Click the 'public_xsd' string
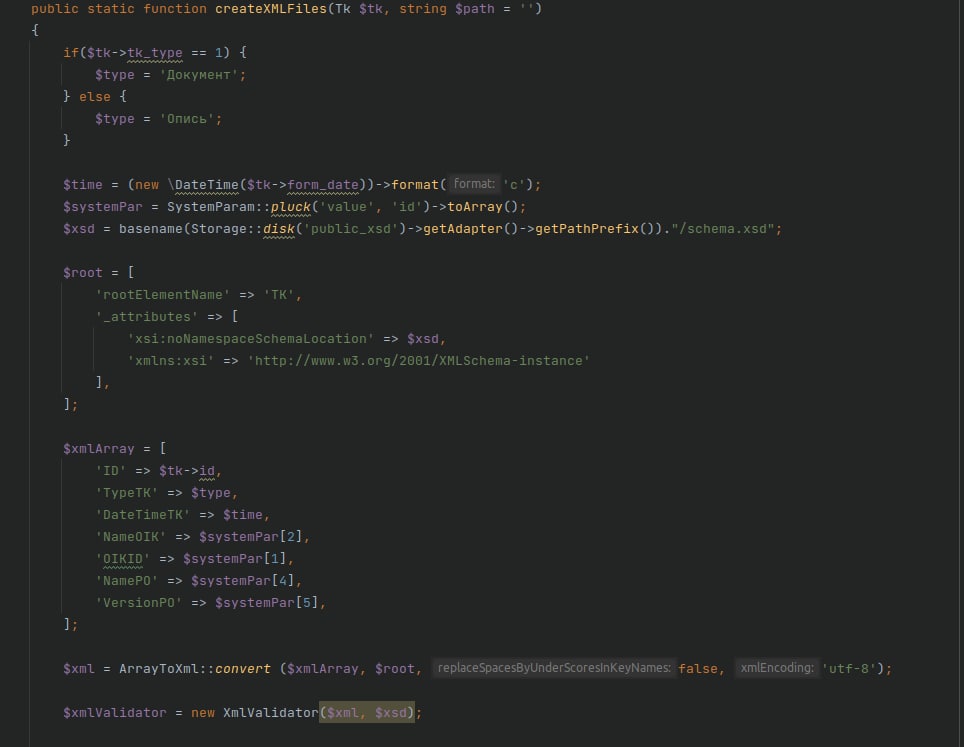The width and height of the screenshot is (964, 747). 350,229
